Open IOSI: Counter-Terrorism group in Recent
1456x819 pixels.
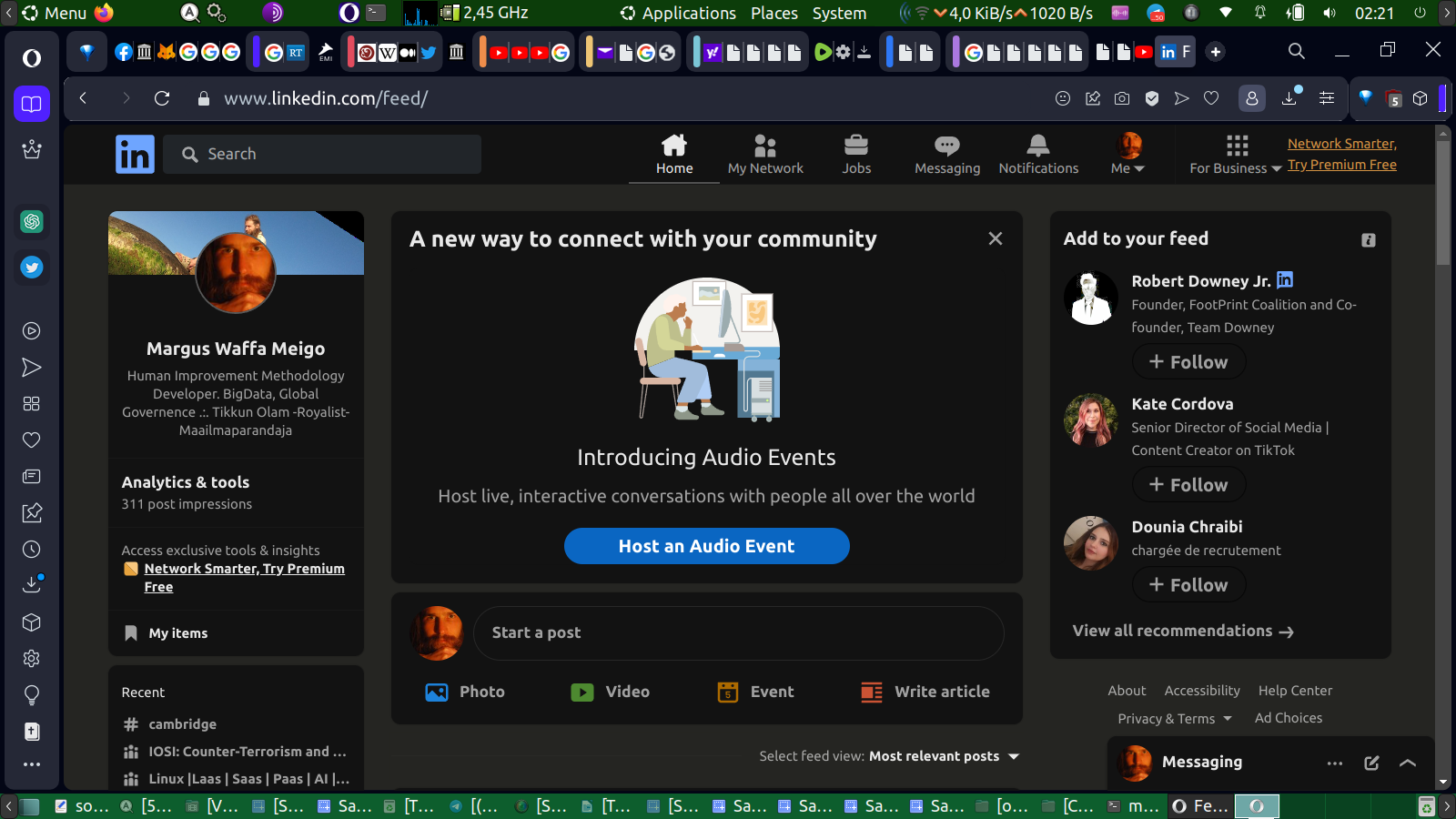(236, 752)
